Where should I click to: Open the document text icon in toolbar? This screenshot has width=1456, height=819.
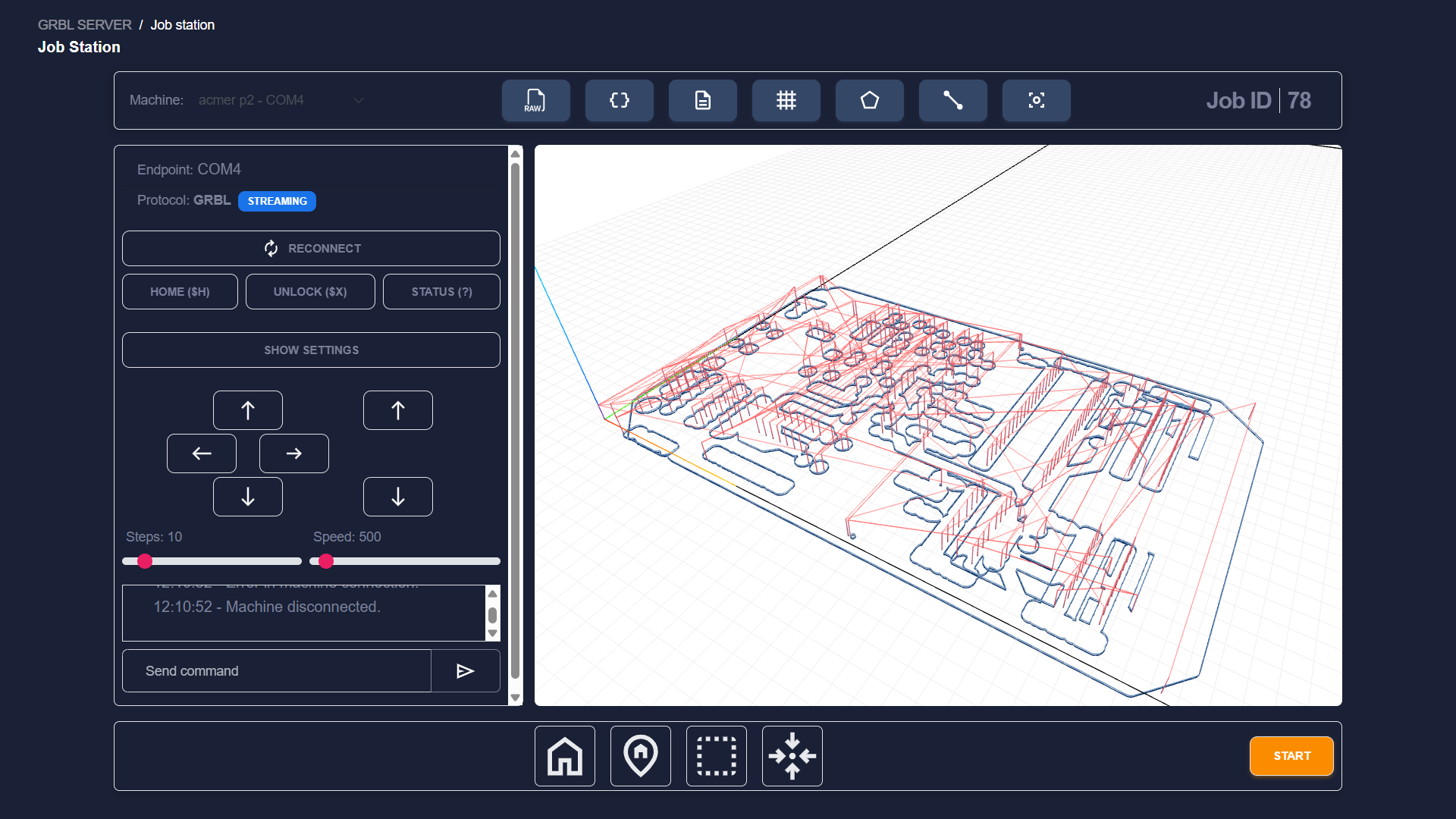pos(702,100)
